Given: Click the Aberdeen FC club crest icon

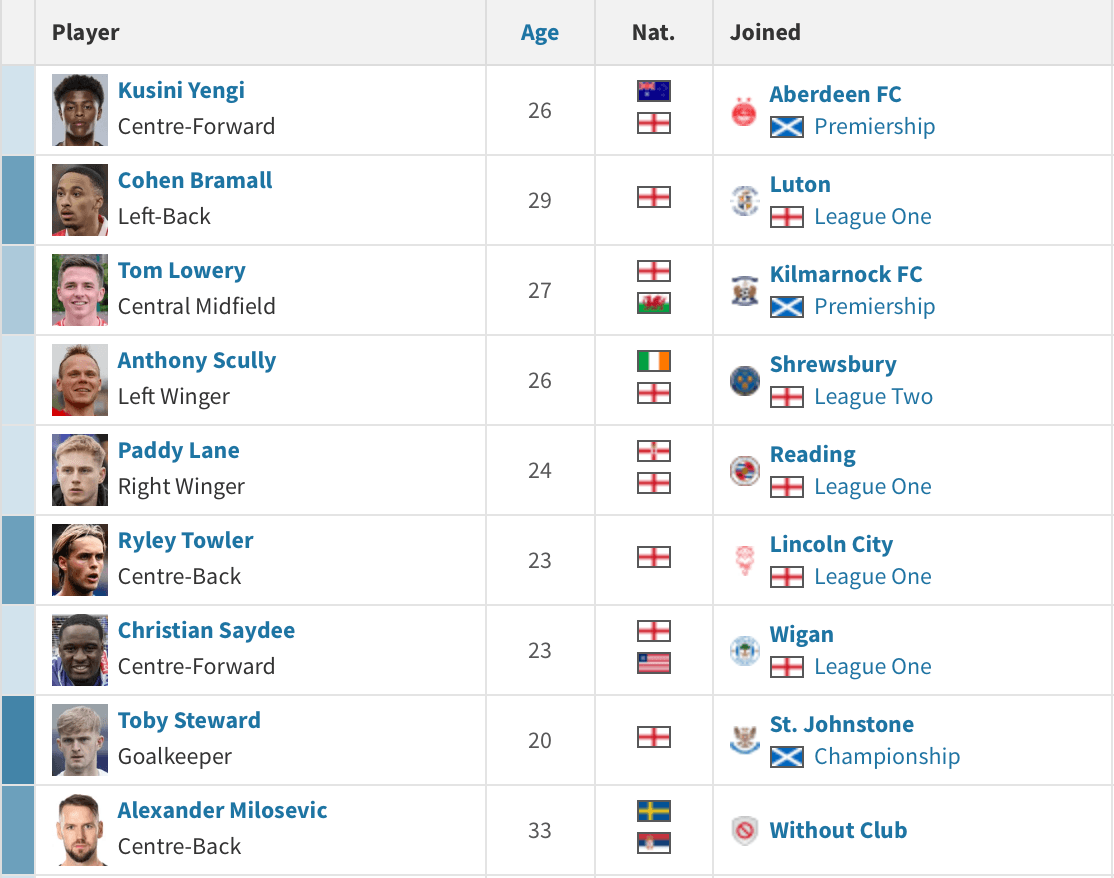Looking at the screenshot, I should click(744, 111).
